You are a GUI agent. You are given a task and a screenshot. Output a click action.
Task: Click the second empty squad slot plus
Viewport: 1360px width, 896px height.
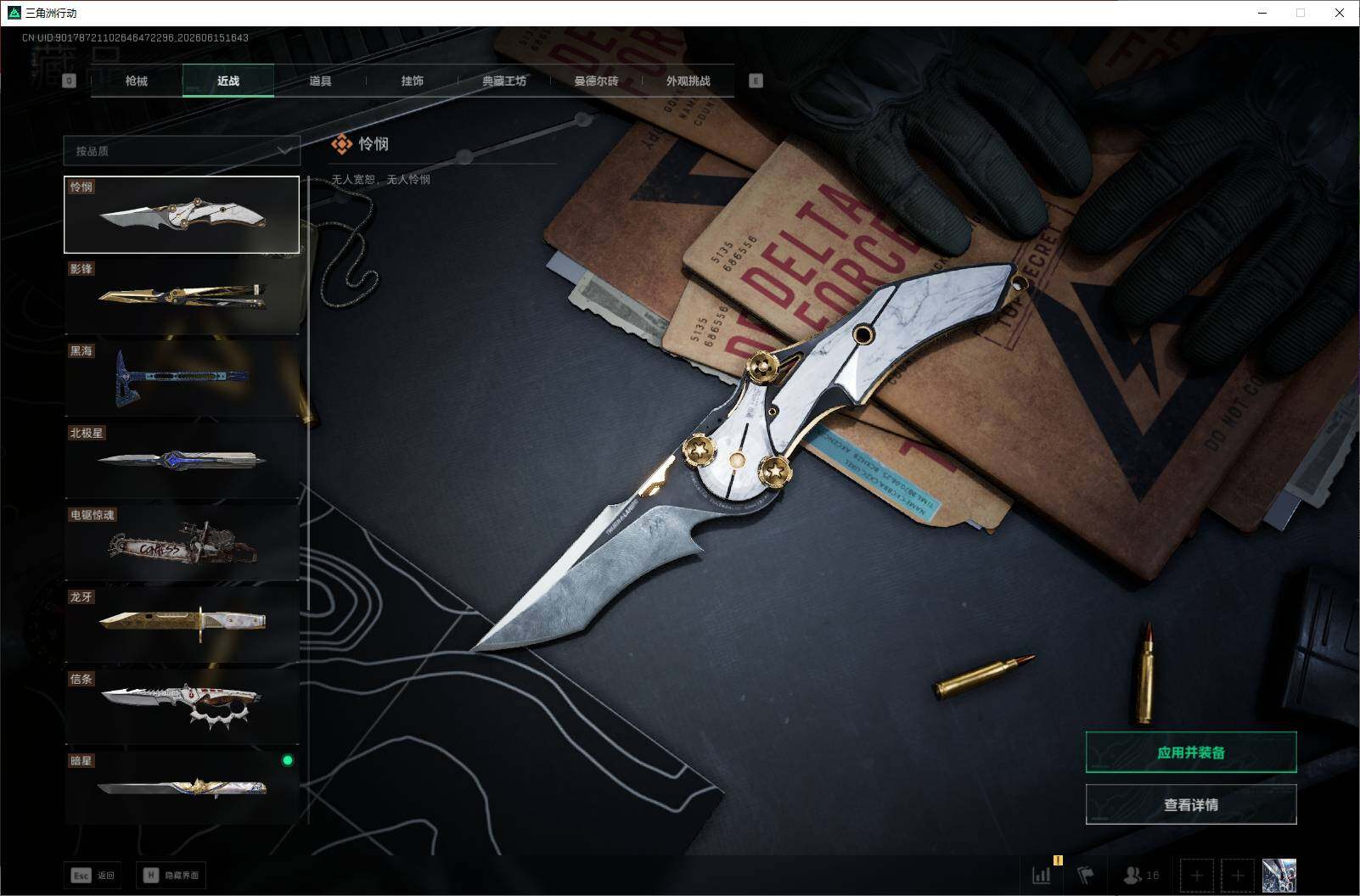point(1238,875)
